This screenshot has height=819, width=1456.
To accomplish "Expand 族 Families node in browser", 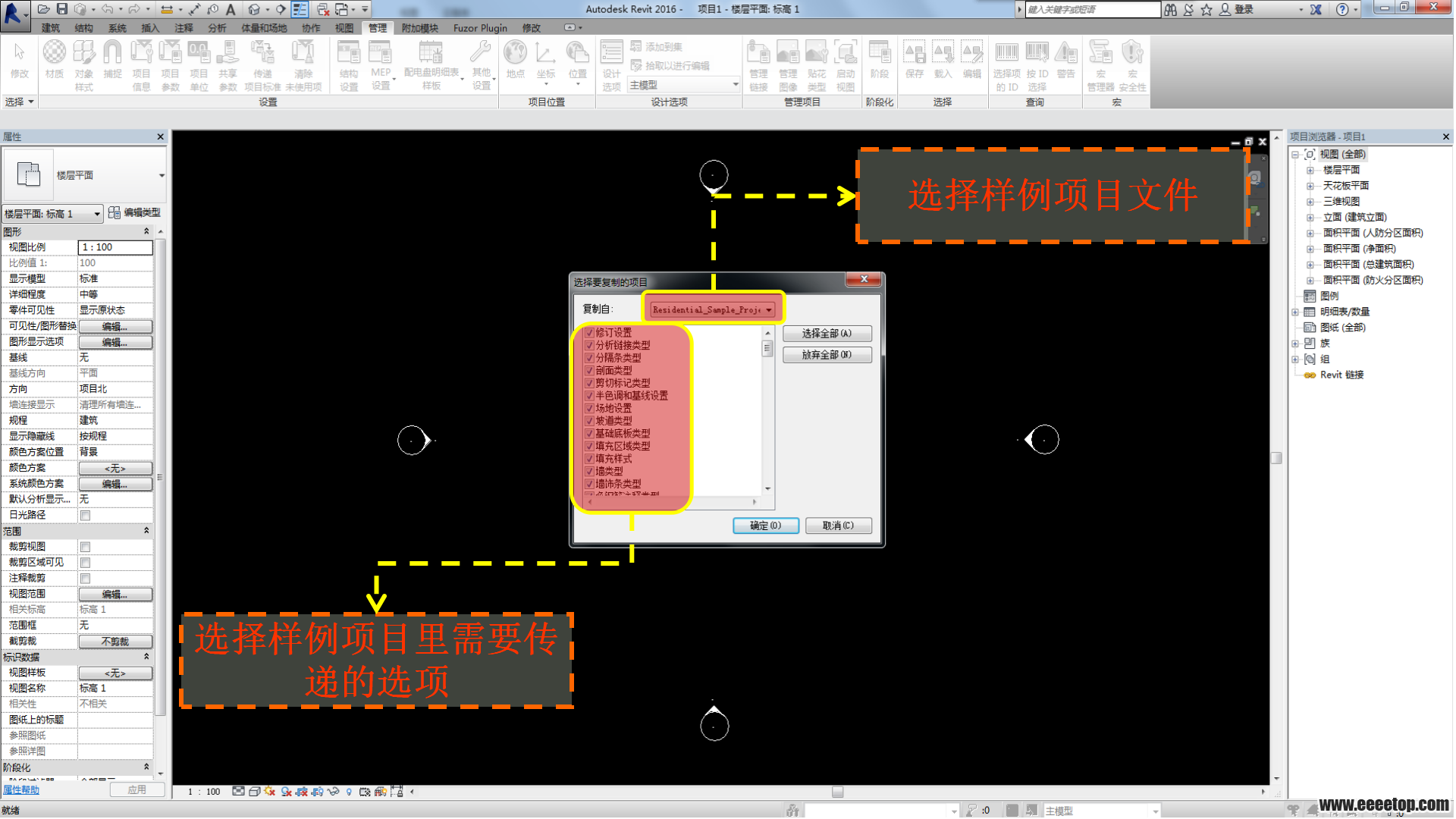I will (1296, 344).
